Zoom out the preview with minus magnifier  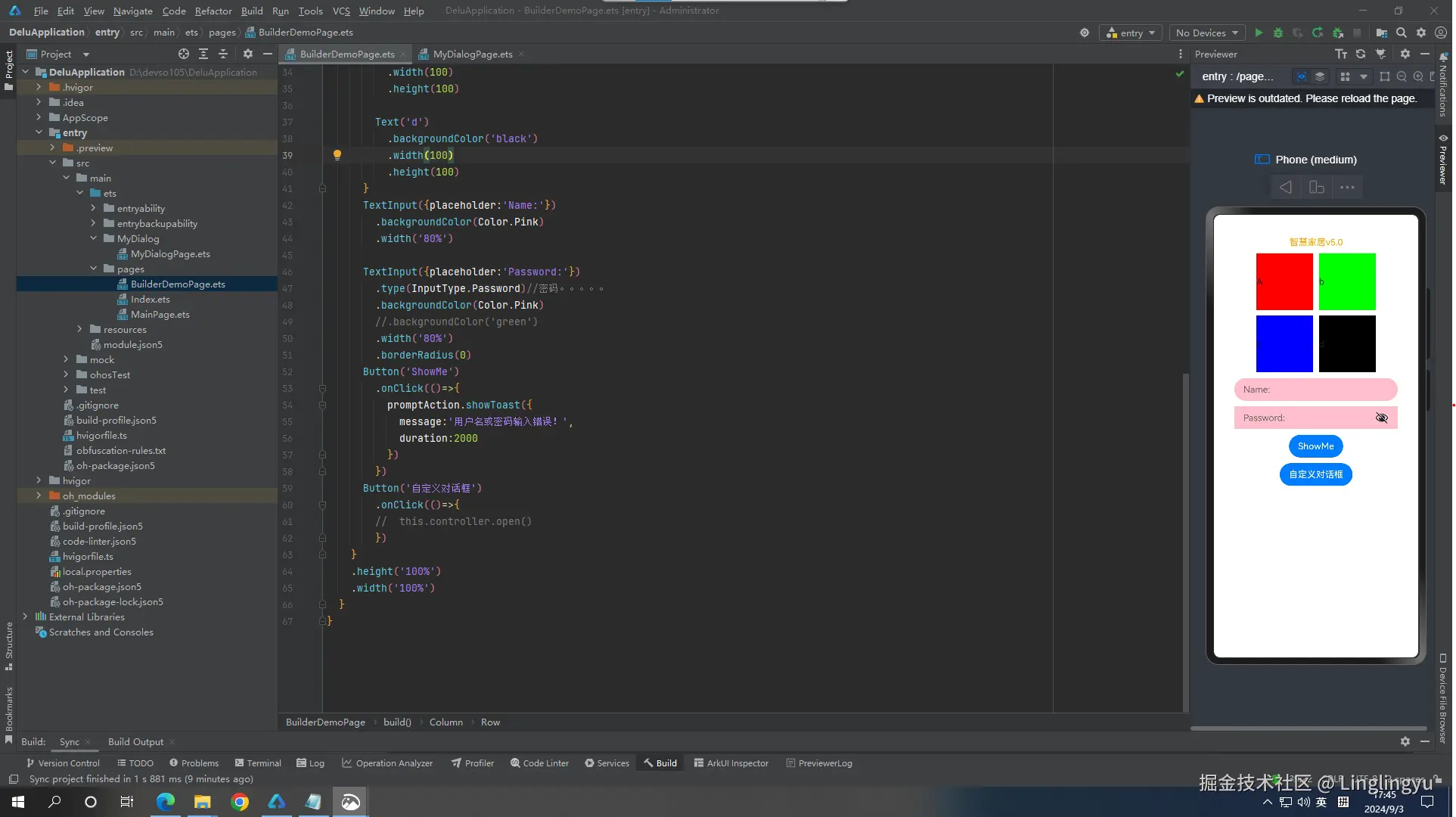(x=1402, y=76)
